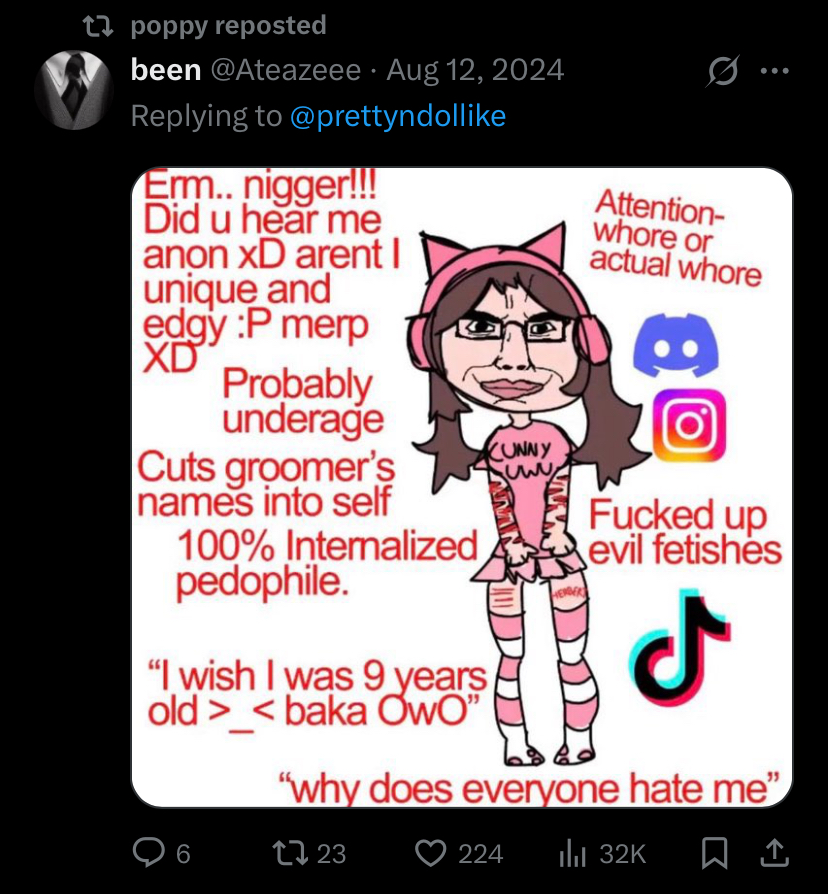Open the Grok explain-post icon

(723, 71)
